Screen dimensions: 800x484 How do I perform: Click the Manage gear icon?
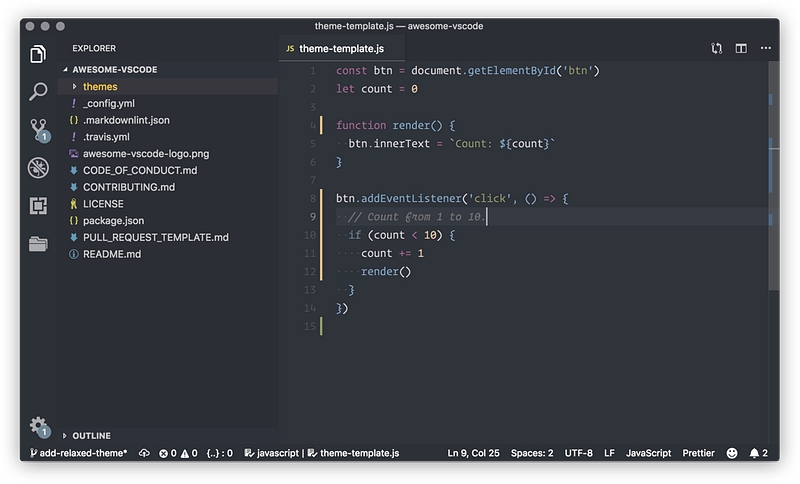click(x=38, y=425)
